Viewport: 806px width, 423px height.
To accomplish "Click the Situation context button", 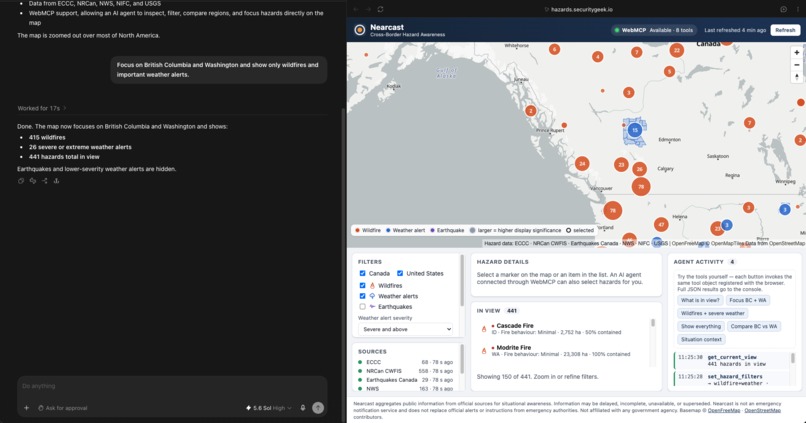I will (701, 339).
